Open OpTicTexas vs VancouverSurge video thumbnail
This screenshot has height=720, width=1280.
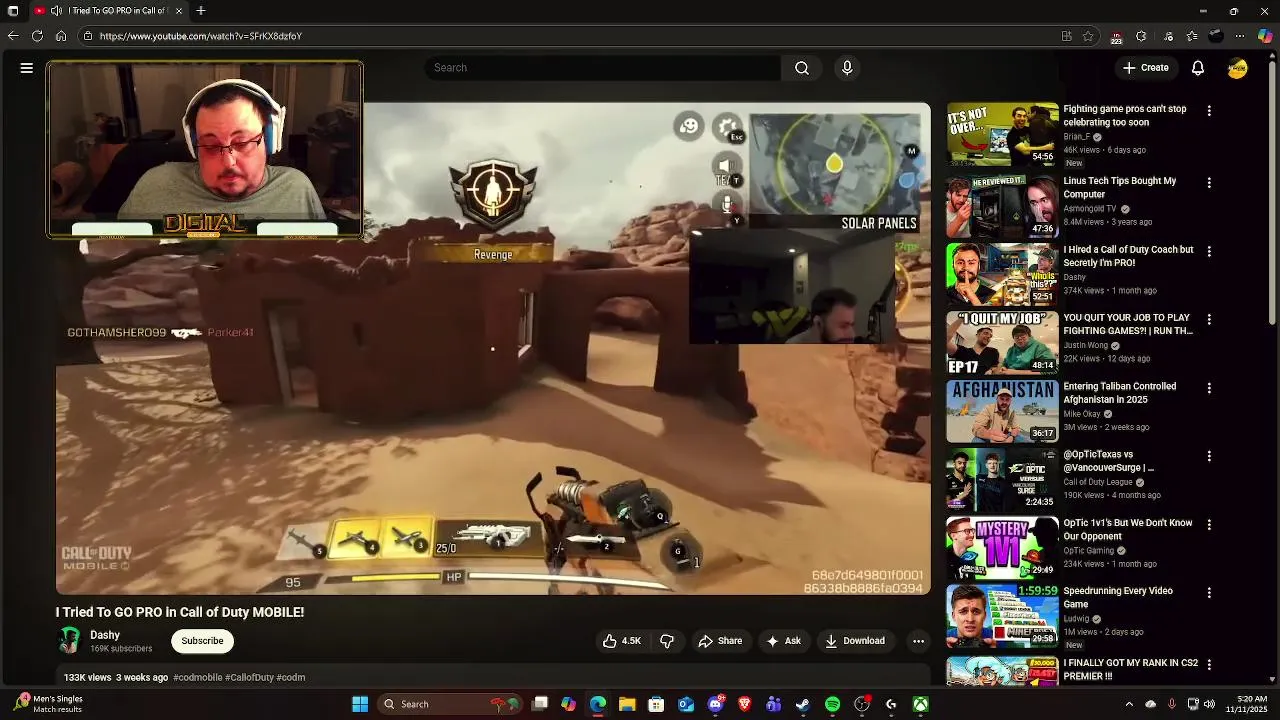[1002, 478]
